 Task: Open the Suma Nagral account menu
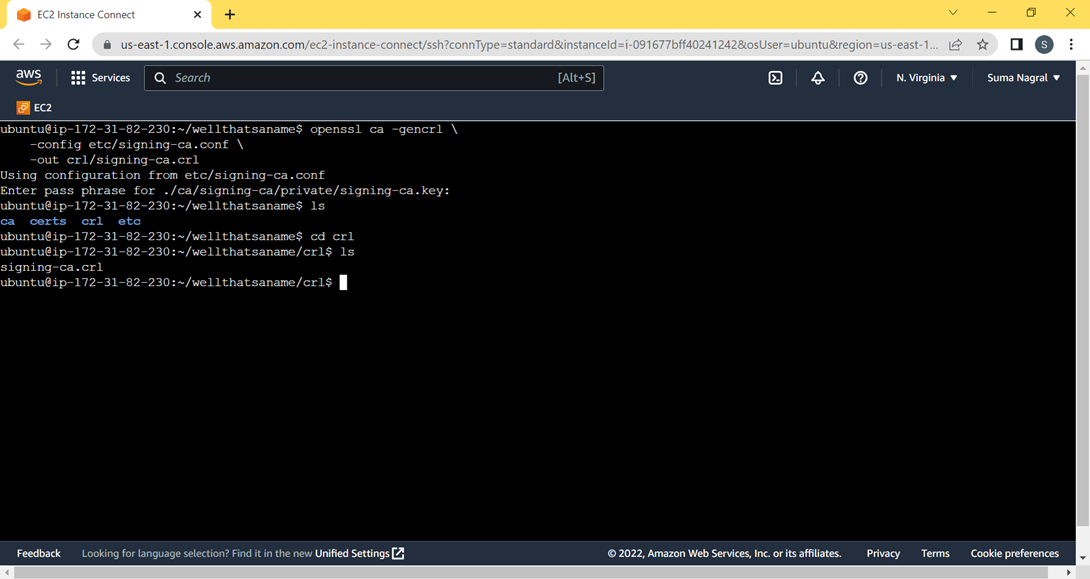(1022, 77)
